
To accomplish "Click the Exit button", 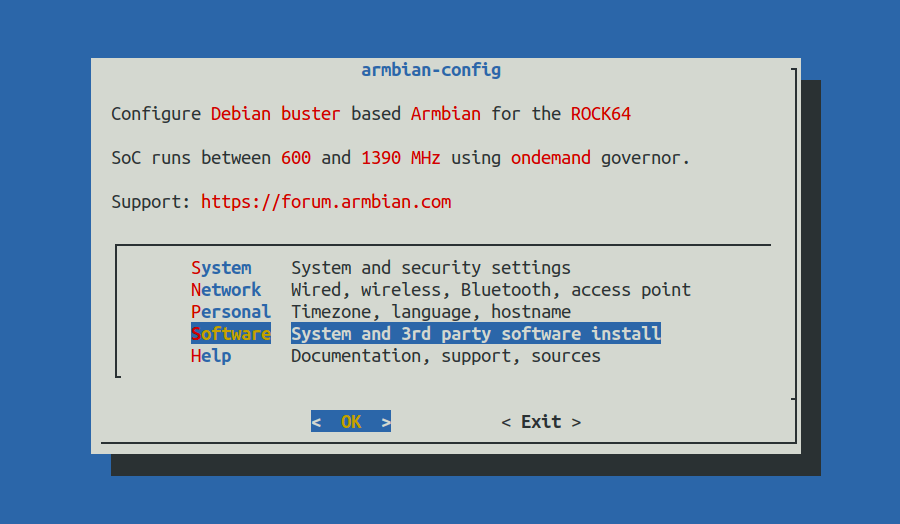I will (541, 422).
